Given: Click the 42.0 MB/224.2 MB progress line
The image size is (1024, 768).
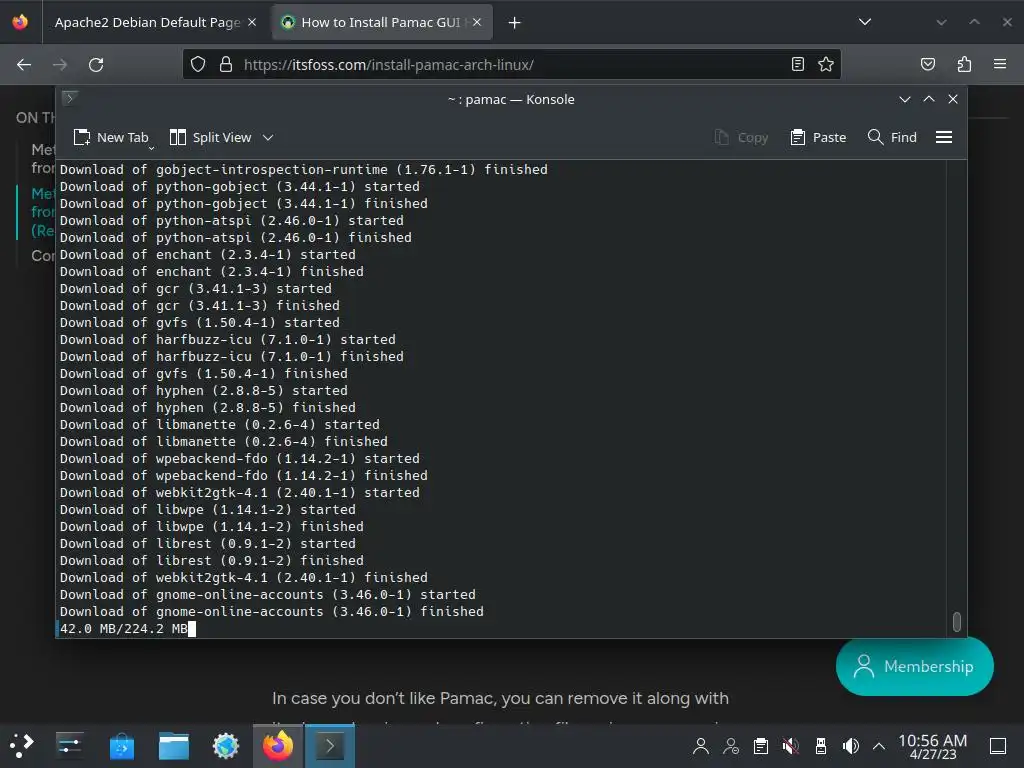Looking at the screenshot, I should [x=124, y=628].
